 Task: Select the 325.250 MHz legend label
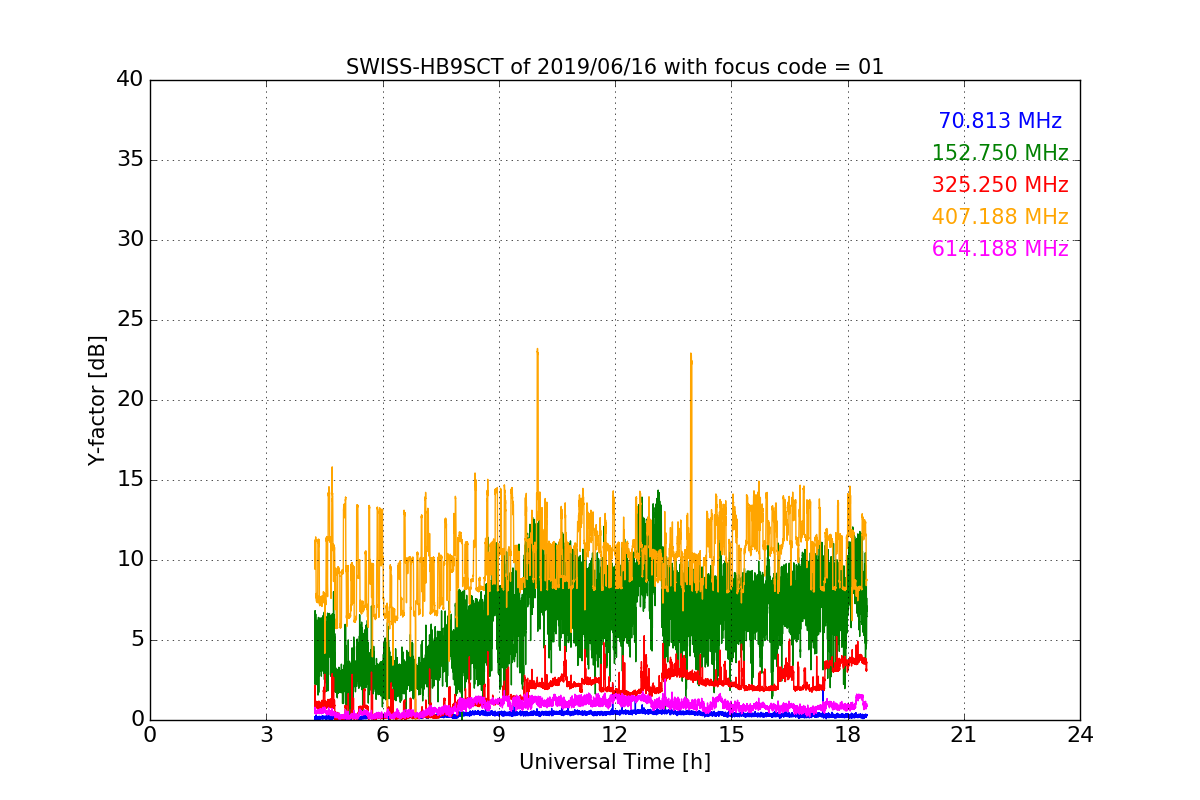(1000, 185)
